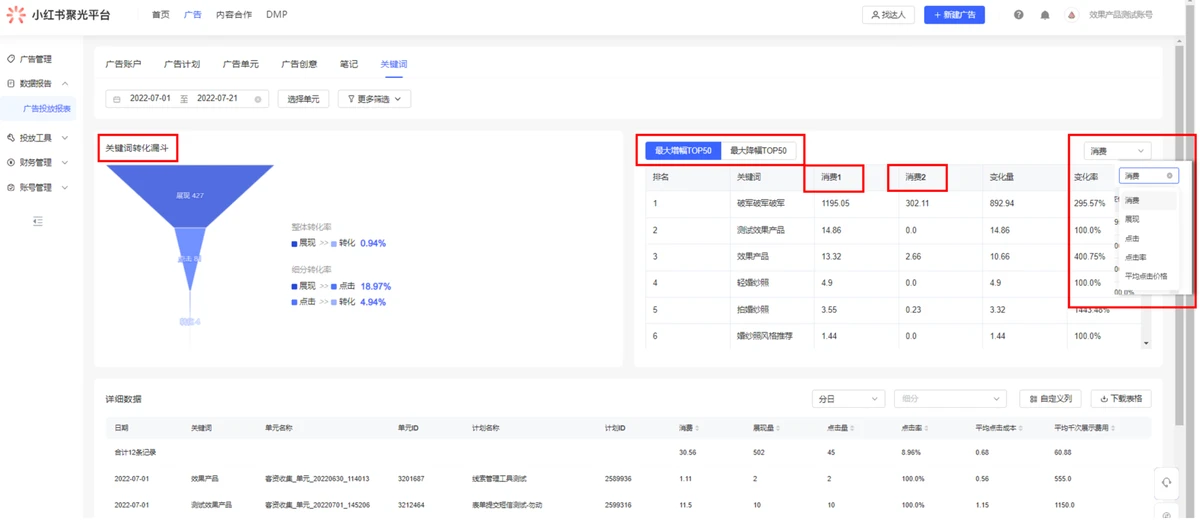Screen dimensions: 1200x520
Task: Select the 最大增幅TOP50 toggle
Action: [683, 151]
